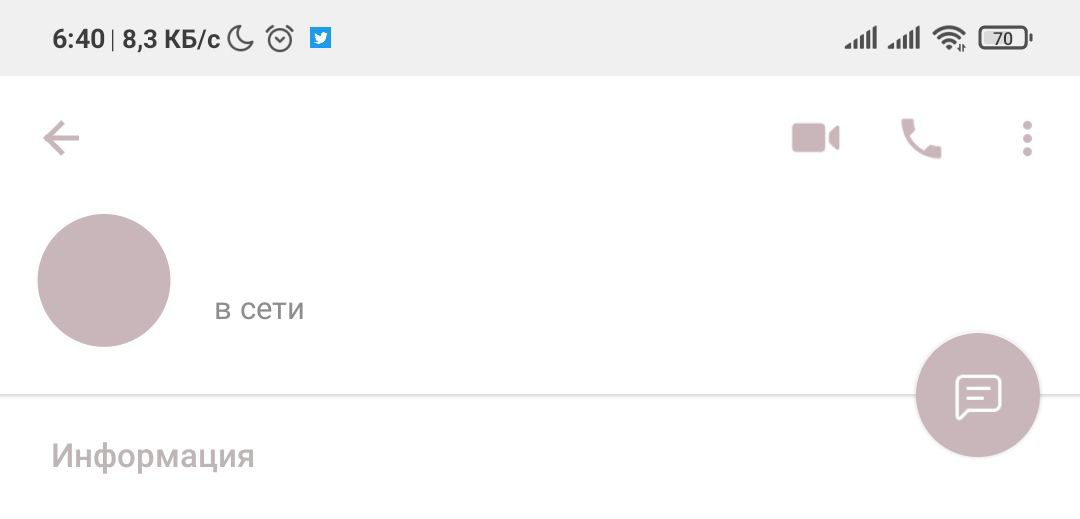Tap the alarm clock status icon

tap(280, 39)
